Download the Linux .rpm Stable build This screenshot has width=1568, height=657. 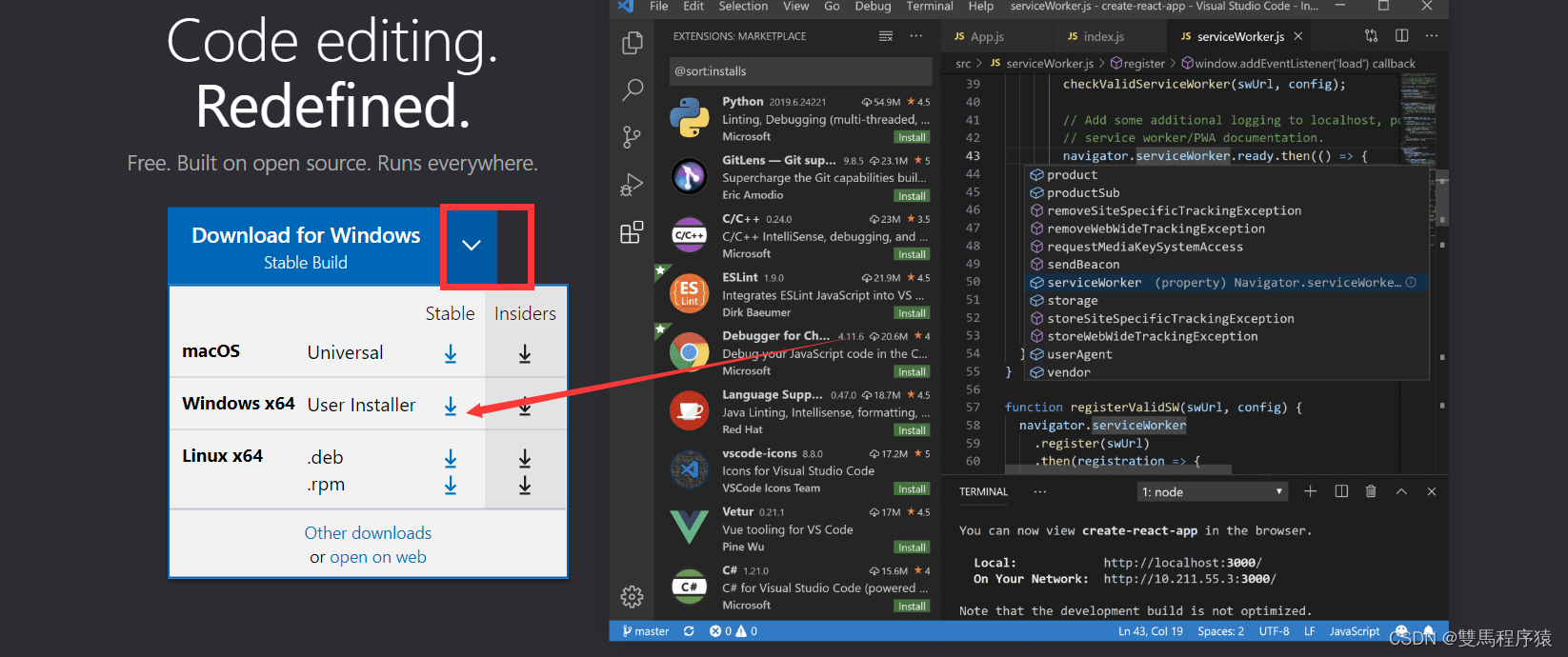451,486
